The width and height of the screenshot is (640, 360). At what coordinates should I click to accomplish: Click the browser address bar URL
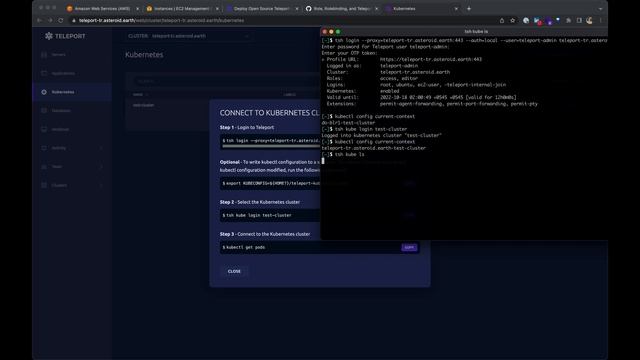[x=161, y=20]
